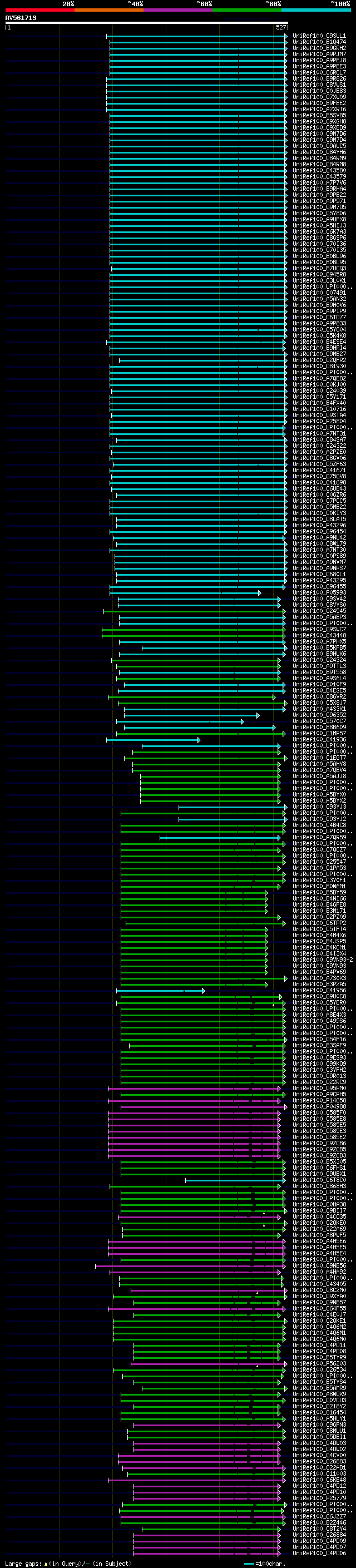Viewport: 356px width, 1568px height.
Task: Select UniRef100_B7UCQ3 entry
Action: [319, 269]
